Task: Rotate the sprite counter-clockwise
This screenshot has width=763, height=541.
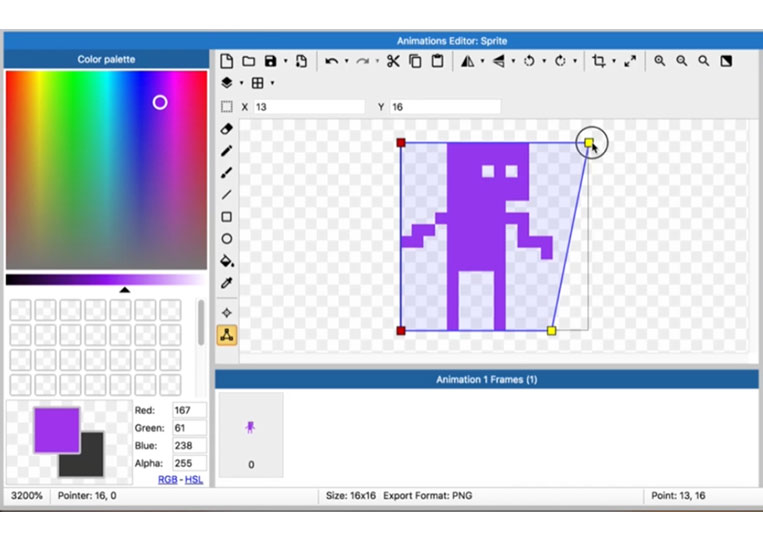Action: (529, 61)
